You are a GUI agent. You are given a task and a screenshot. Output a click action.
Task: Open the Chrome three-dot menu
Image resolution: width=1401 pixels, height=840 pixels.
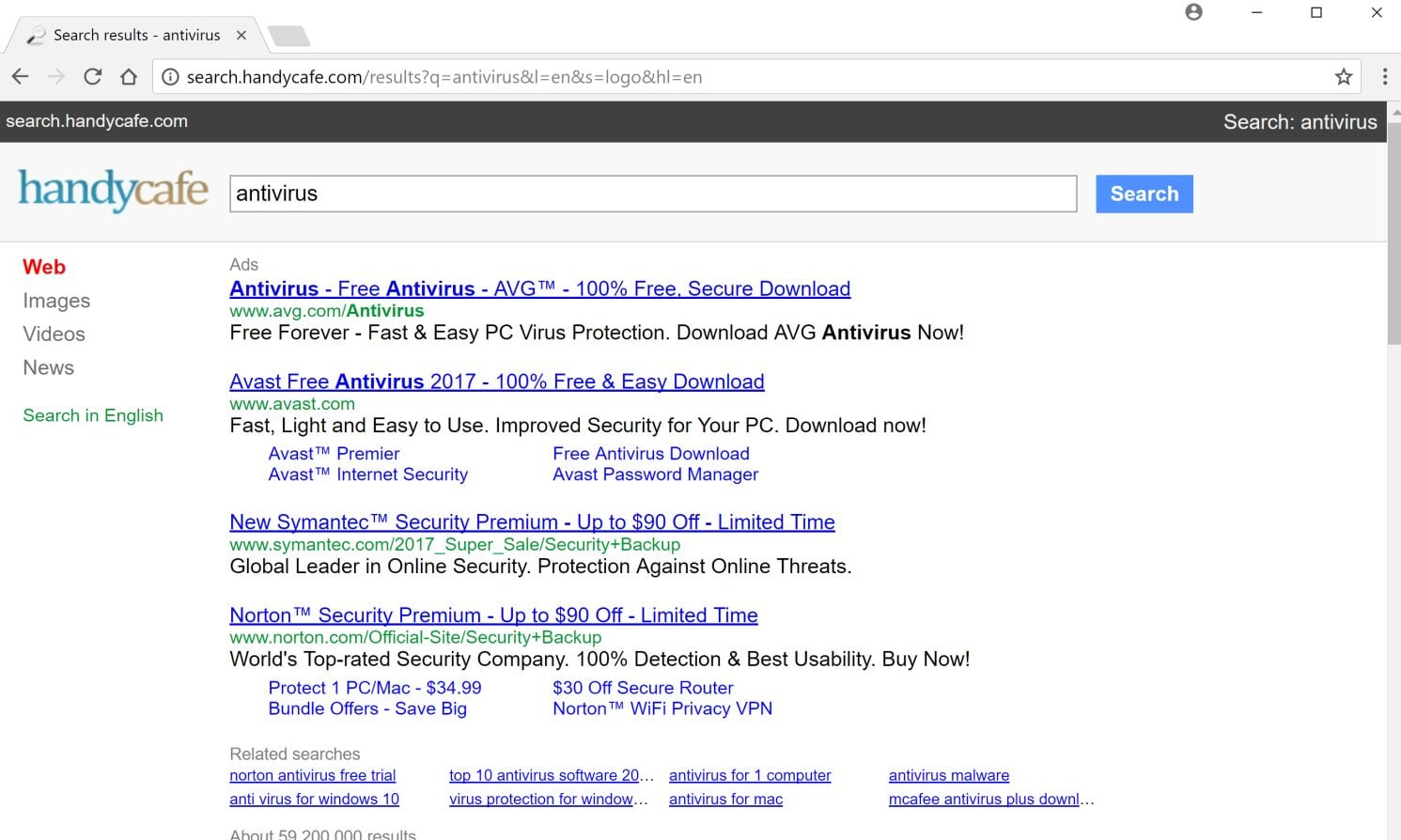[1384, 77]
